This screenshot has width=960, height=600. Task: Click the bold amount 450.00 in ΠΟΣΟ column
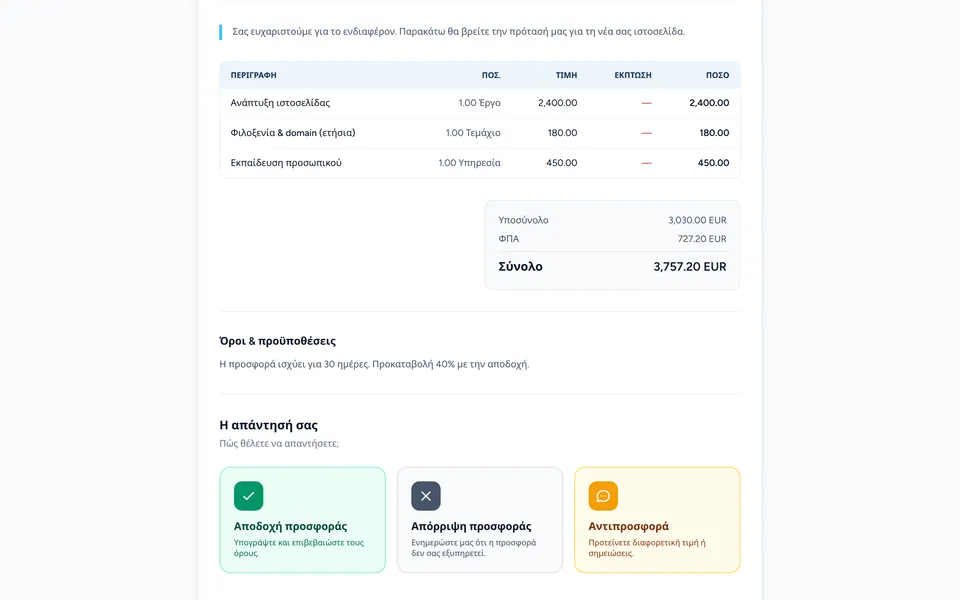[x=713, y=163]
